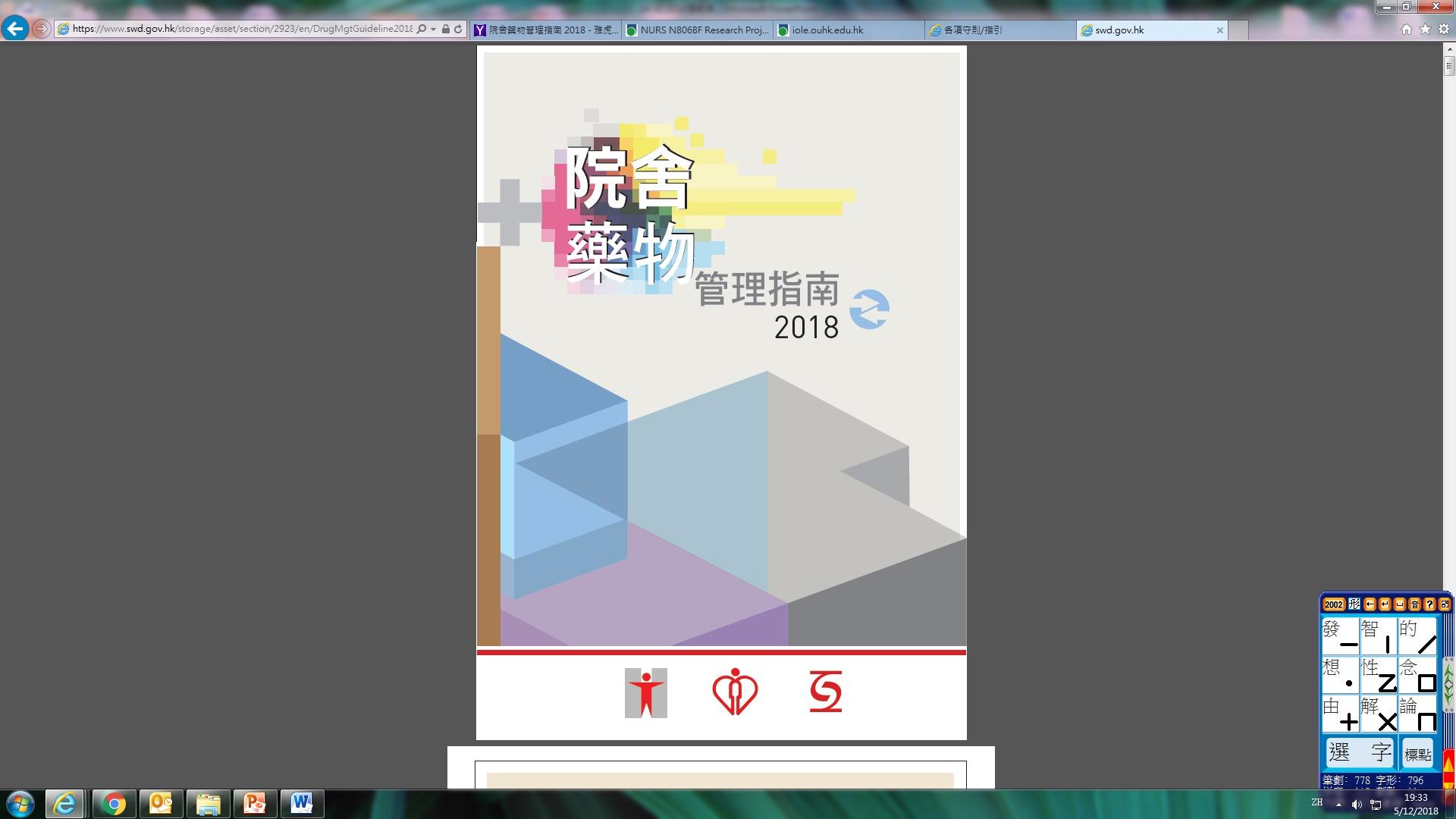Switch to the NURS N806BF Research Proj tab

tap(696, 30)
